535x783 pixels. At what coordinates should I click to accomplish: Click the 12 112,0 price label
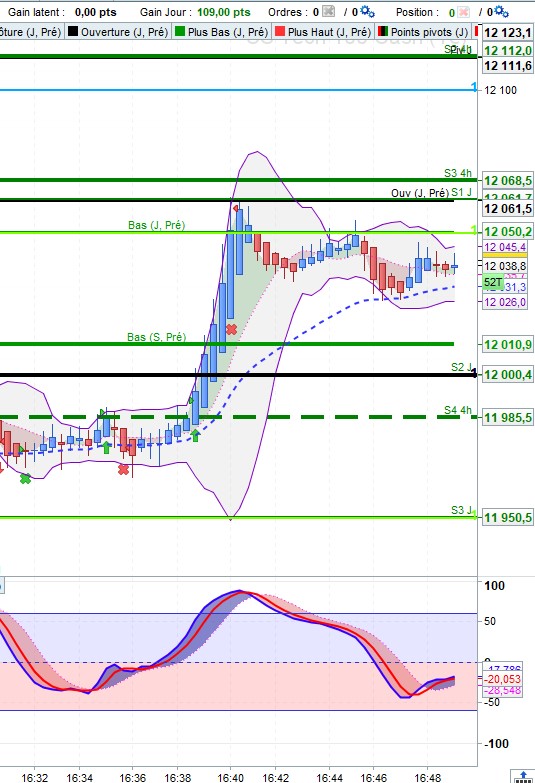point(508,50)
